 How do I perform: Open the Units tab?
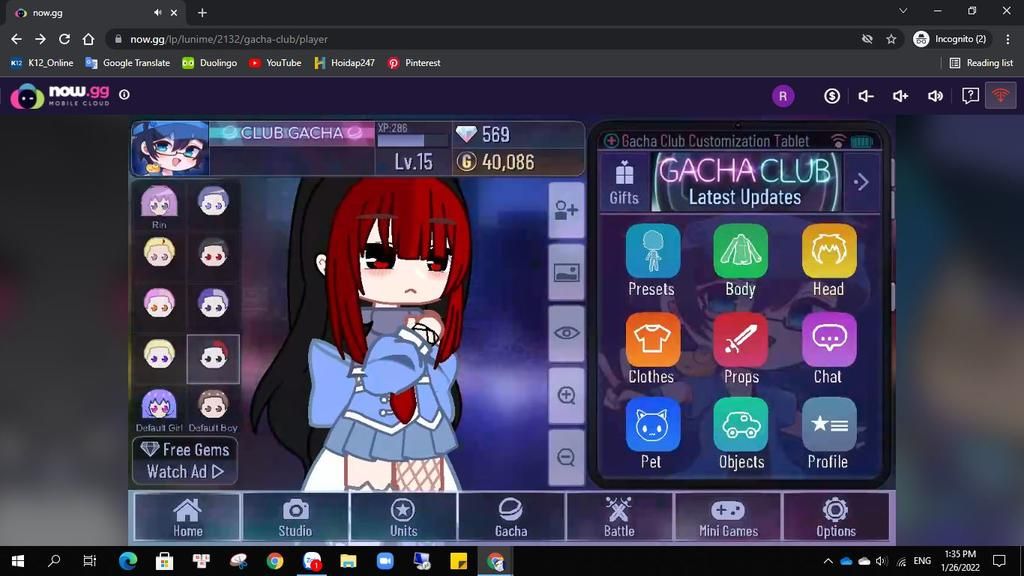(x=403, y=517)
